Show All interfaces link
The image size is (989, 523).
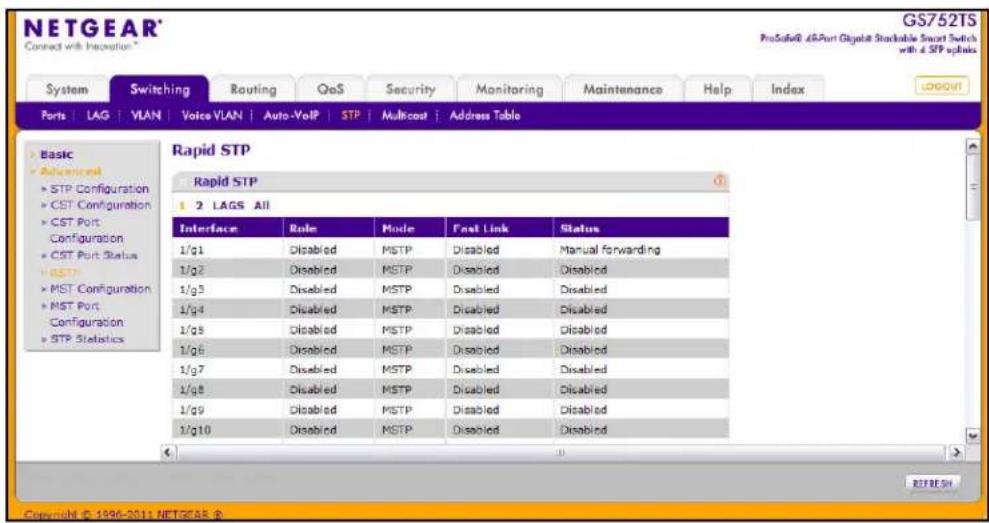(x=261, y=205)
